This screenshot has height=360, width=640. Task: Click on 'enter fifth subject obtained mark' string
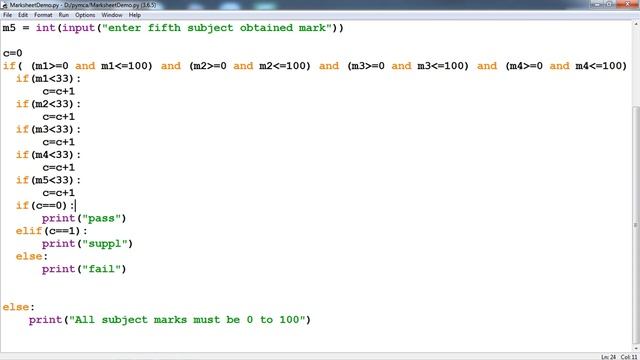click(217, 28)
